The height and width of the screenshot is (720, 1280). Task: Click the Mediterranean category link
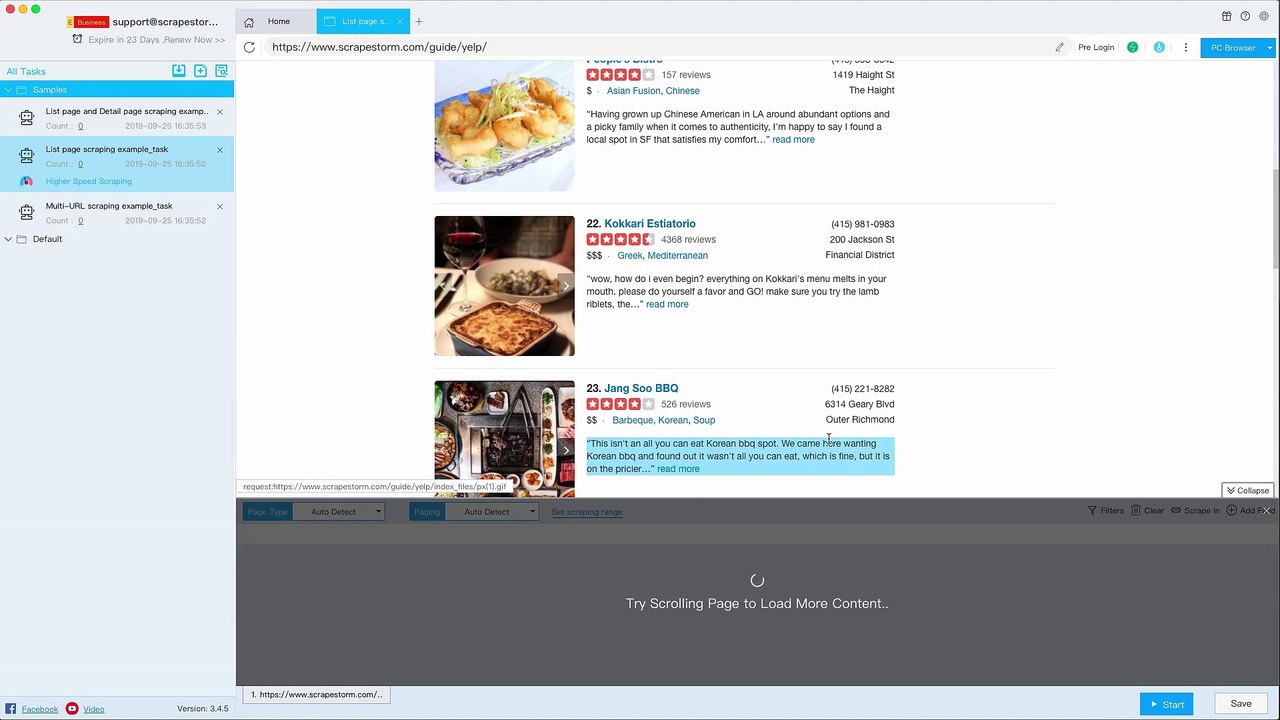(x=678, y=256)
